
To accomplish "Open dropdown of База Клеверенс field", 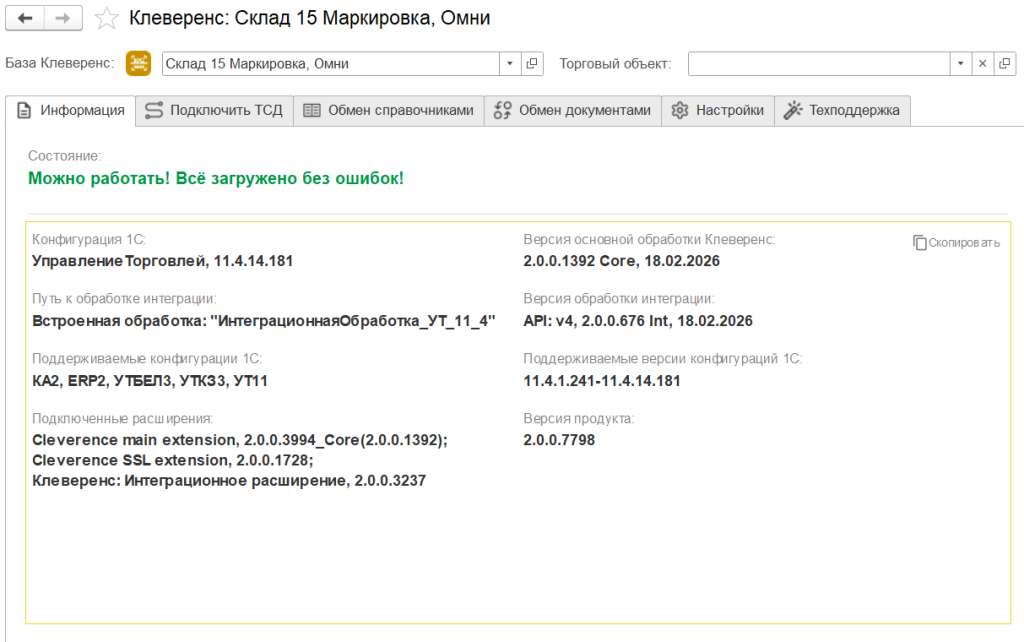I will coord(510,63).
